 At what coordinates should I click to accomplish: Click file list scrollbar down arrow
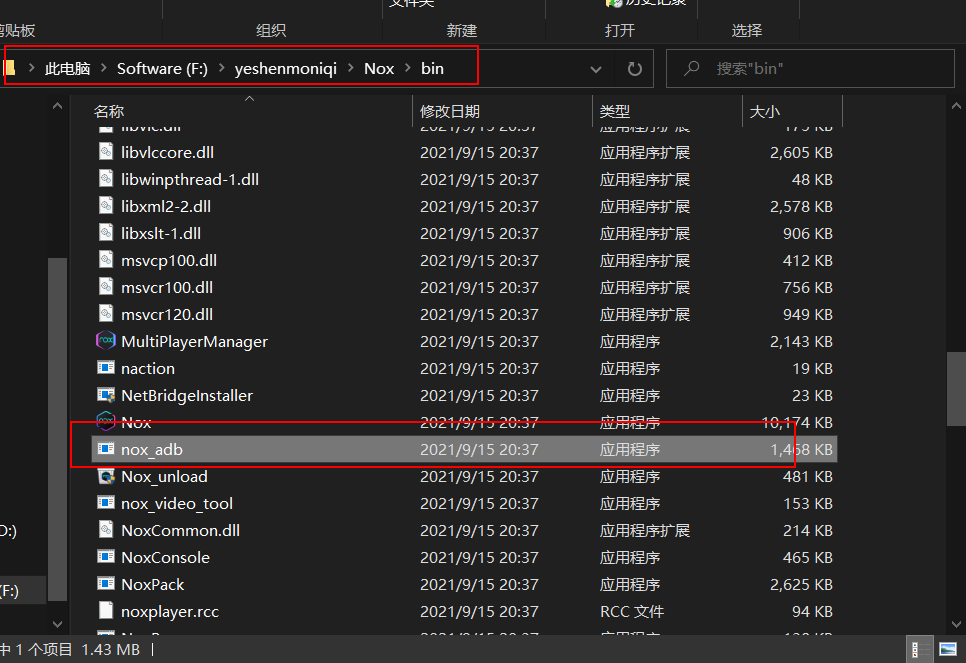[956, 624]
